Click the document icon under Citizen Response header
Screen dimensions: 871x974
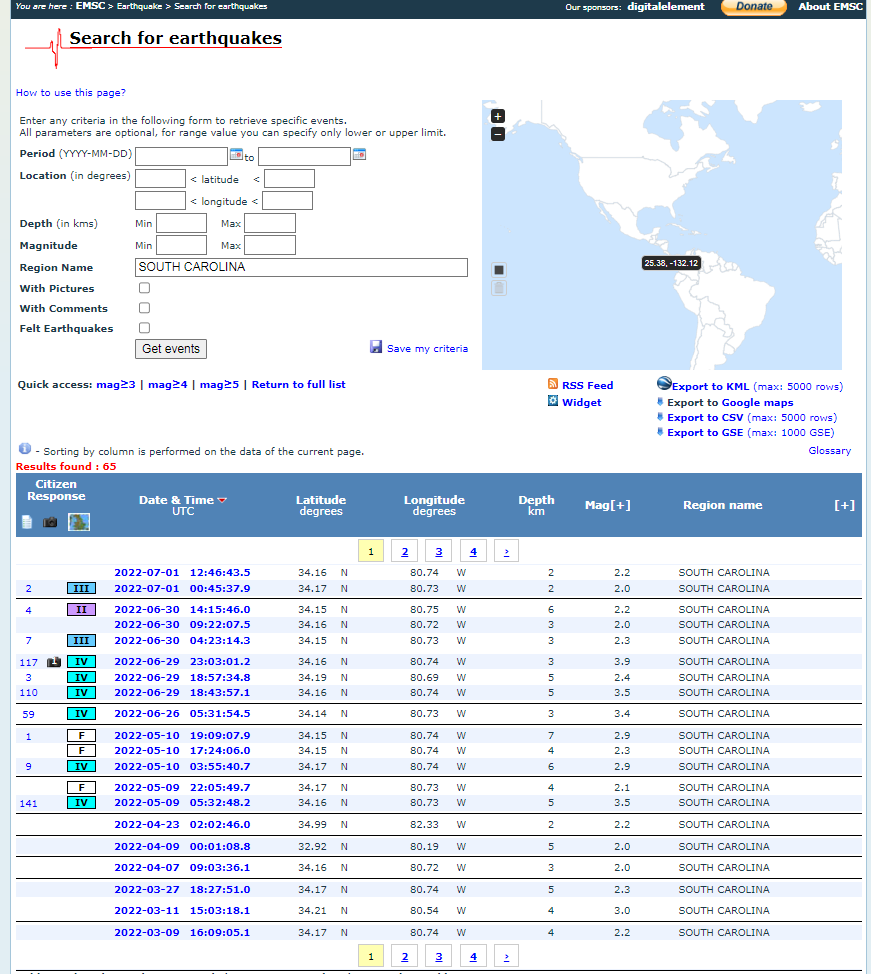click(x=27, y=522)
